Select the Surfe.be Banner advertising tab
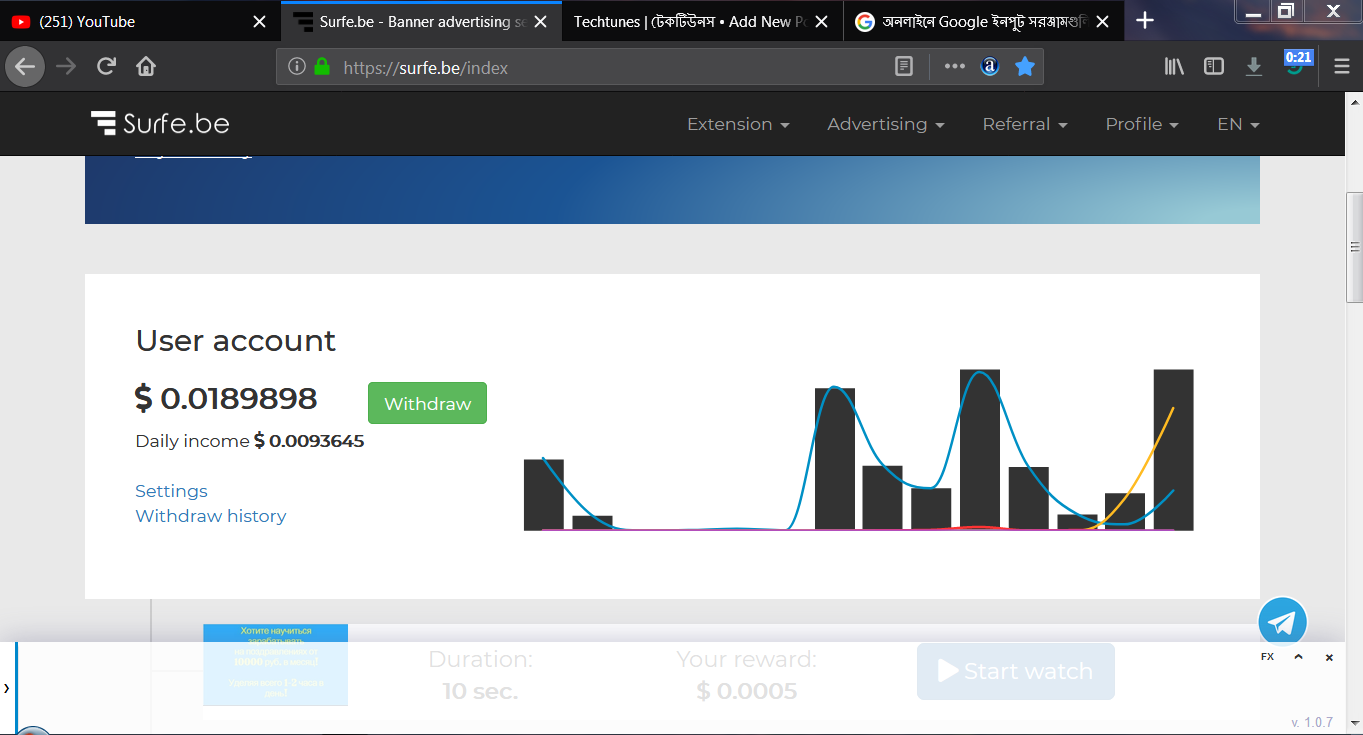This screenshot has width=1363, height=735. (x=421, y=21)
